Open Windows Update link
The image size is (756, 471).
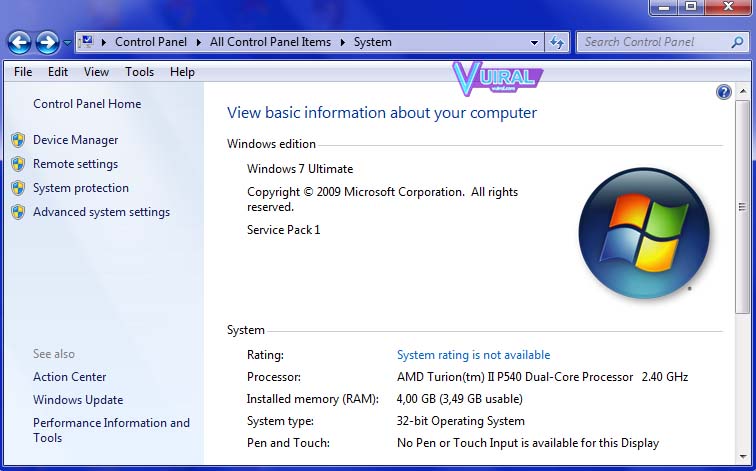click(78, 400)
